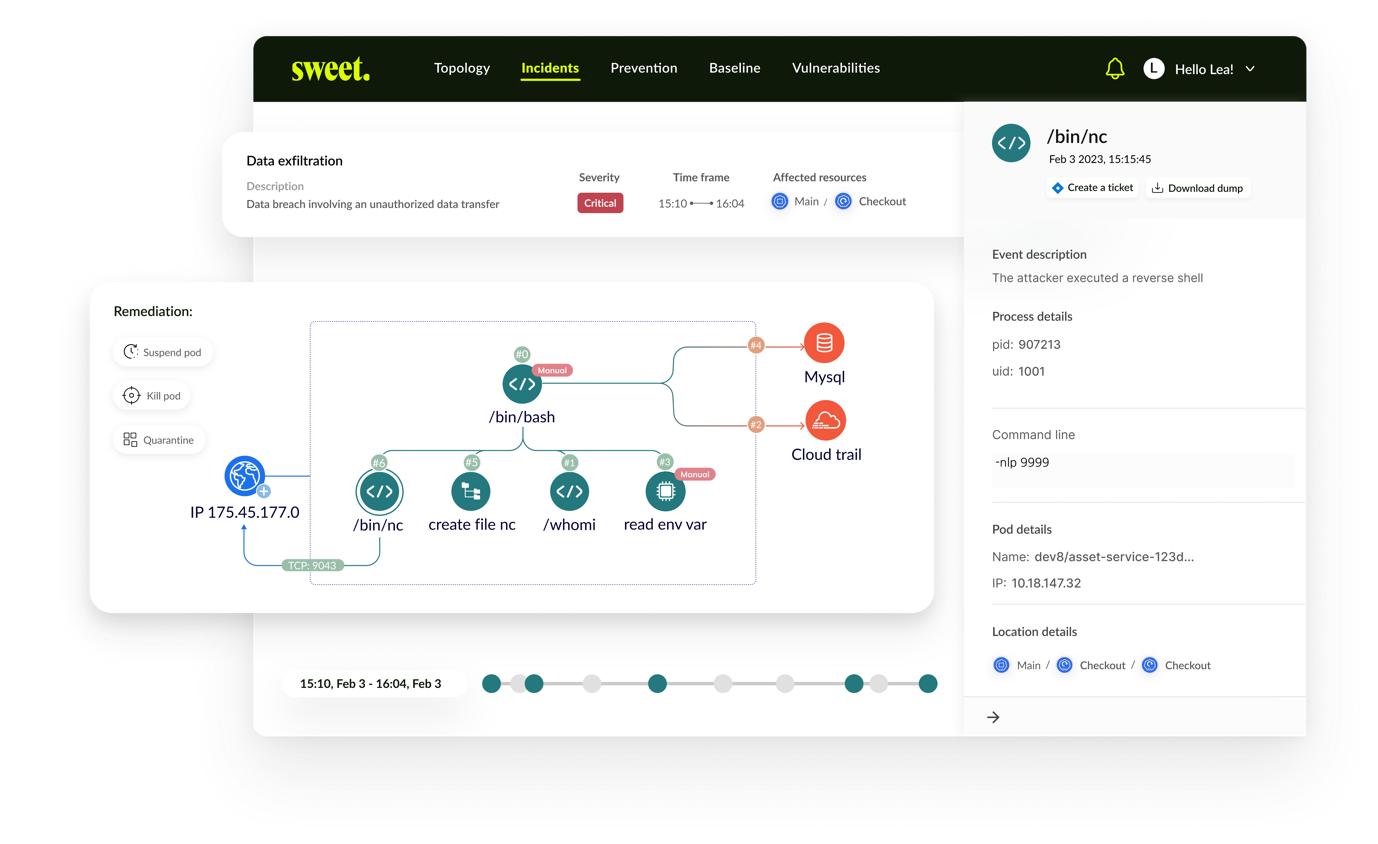The height and width of the screenshot is (844, 1378).
Task: Click Kill pod remediation
Action: coord(152,396)
